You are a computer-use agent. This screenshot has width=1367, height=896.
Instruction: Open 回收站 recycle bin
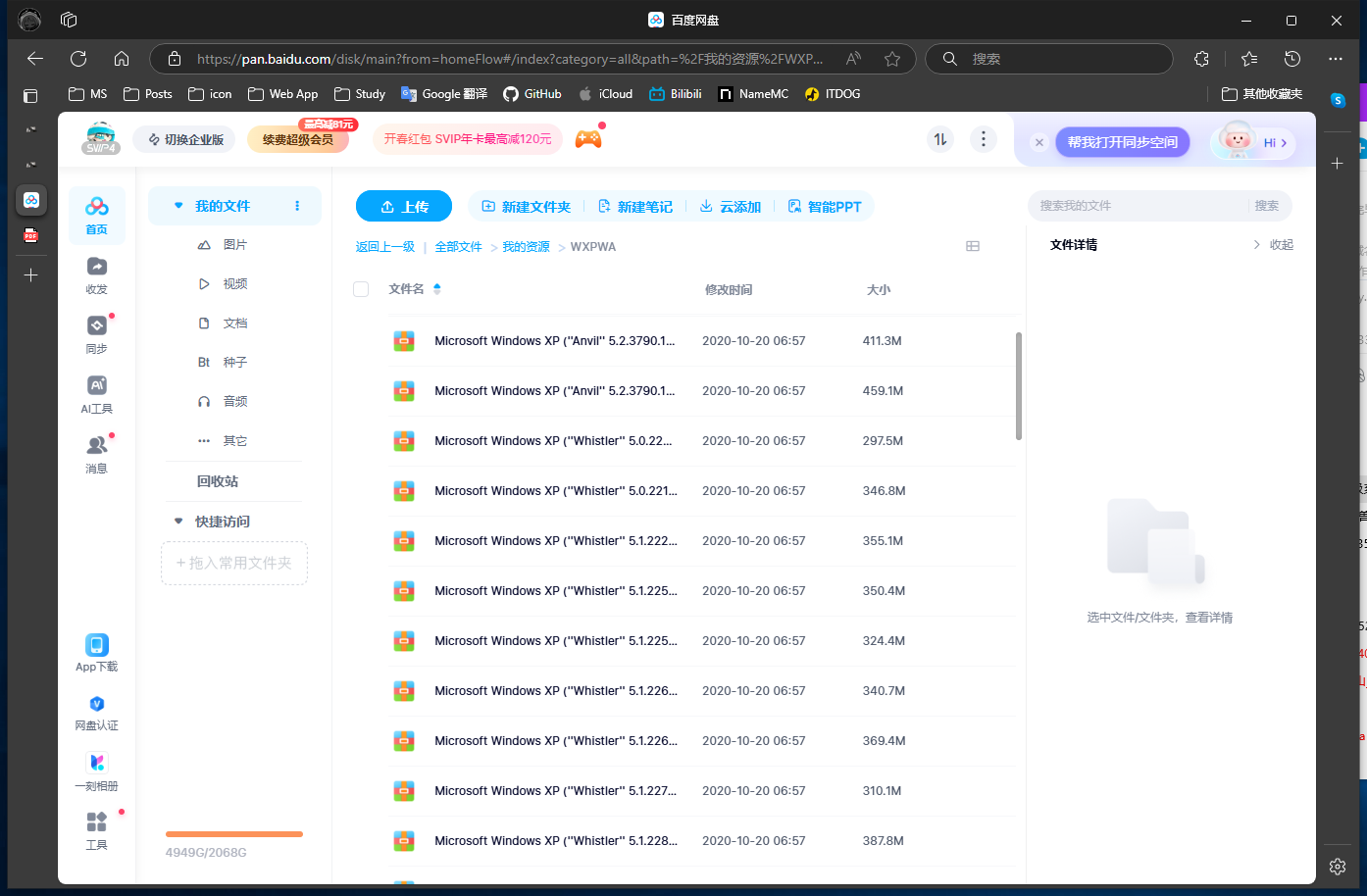pyautogui.click(x=218, y=481)
